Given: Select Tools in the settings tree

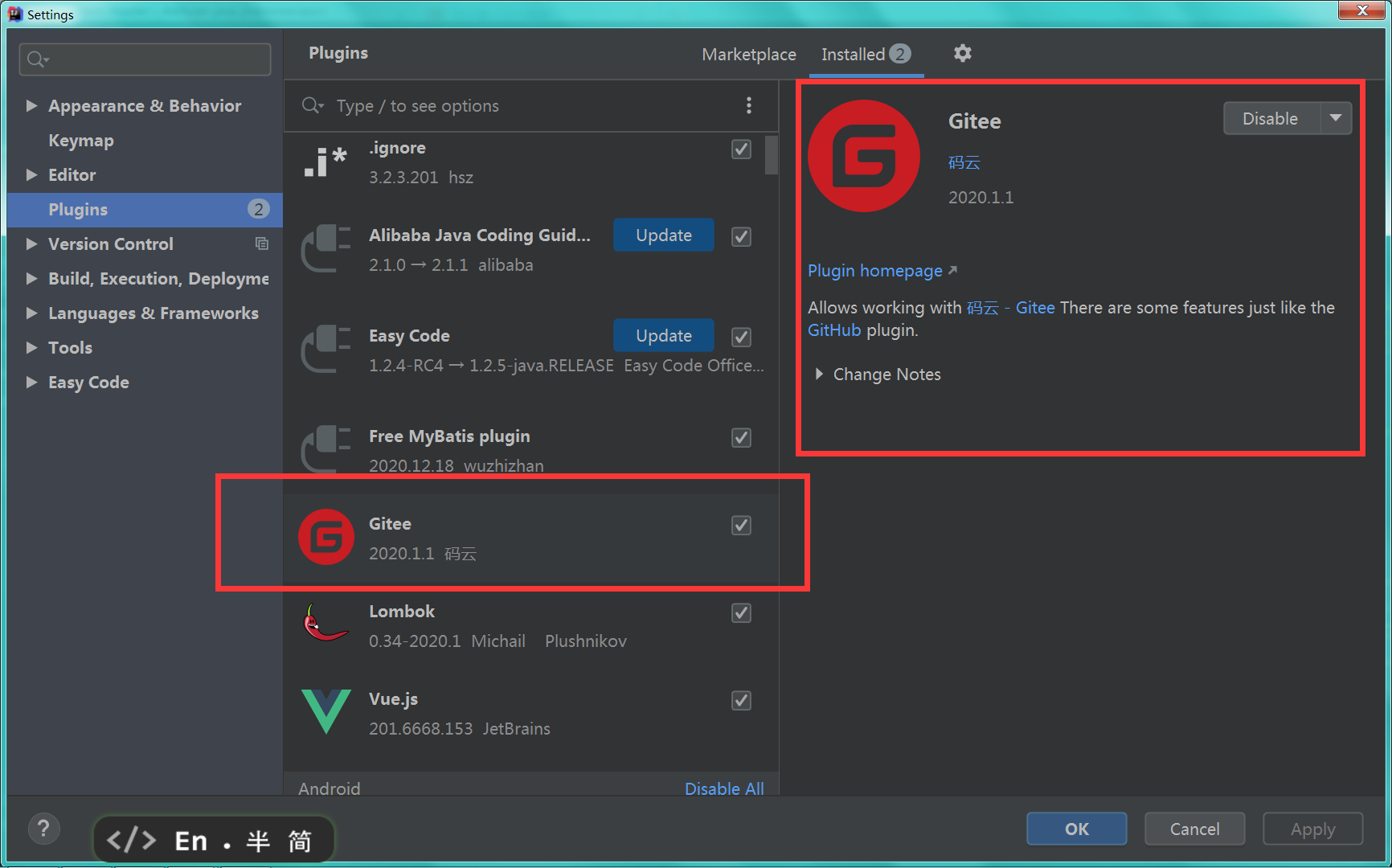Looking at the screenshot, I should pos(70,347).
